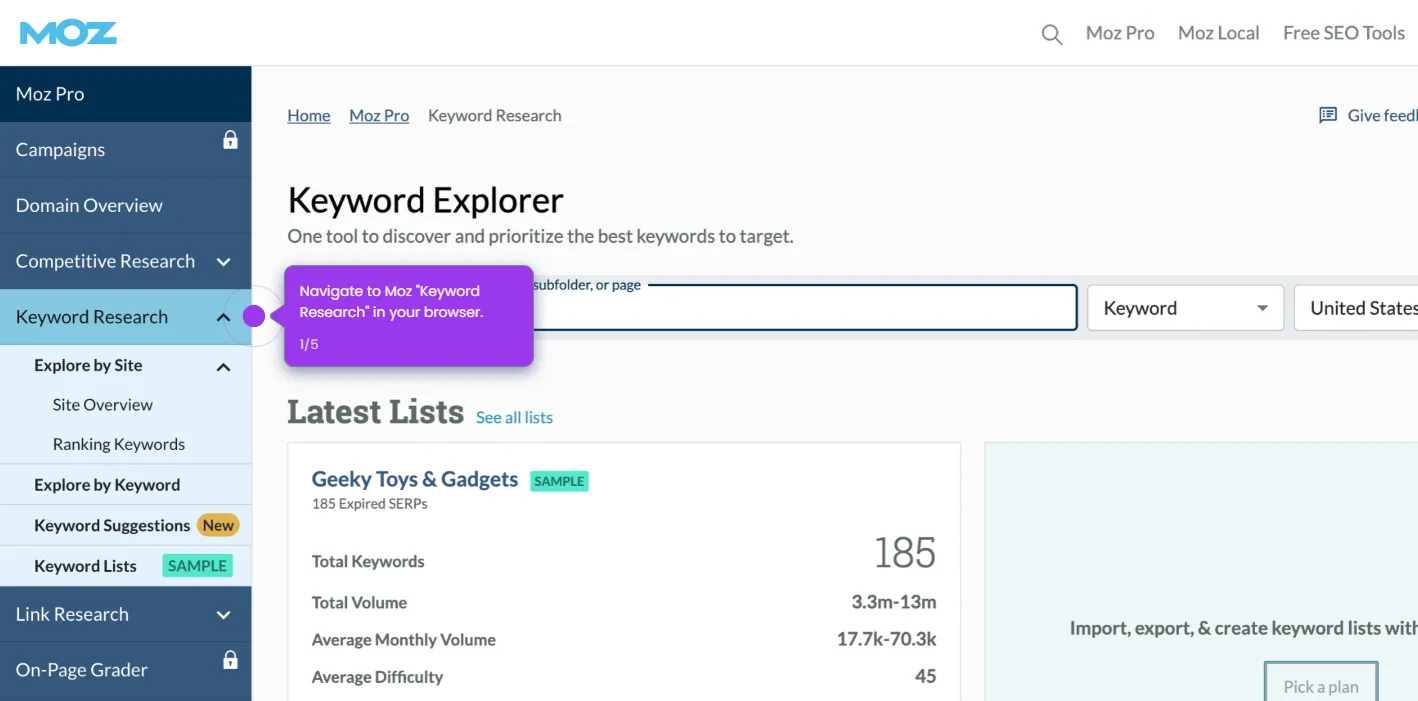Go to Site Overview
The image size is (1418, 701).
(103, 405)
